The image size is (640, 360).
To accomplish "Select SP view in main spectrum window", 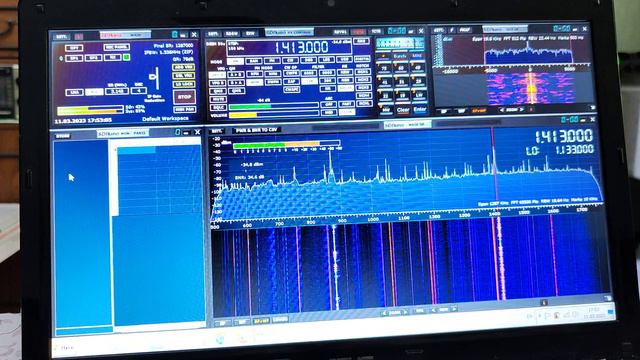I will pyautogui.click(x=222, y=322).
